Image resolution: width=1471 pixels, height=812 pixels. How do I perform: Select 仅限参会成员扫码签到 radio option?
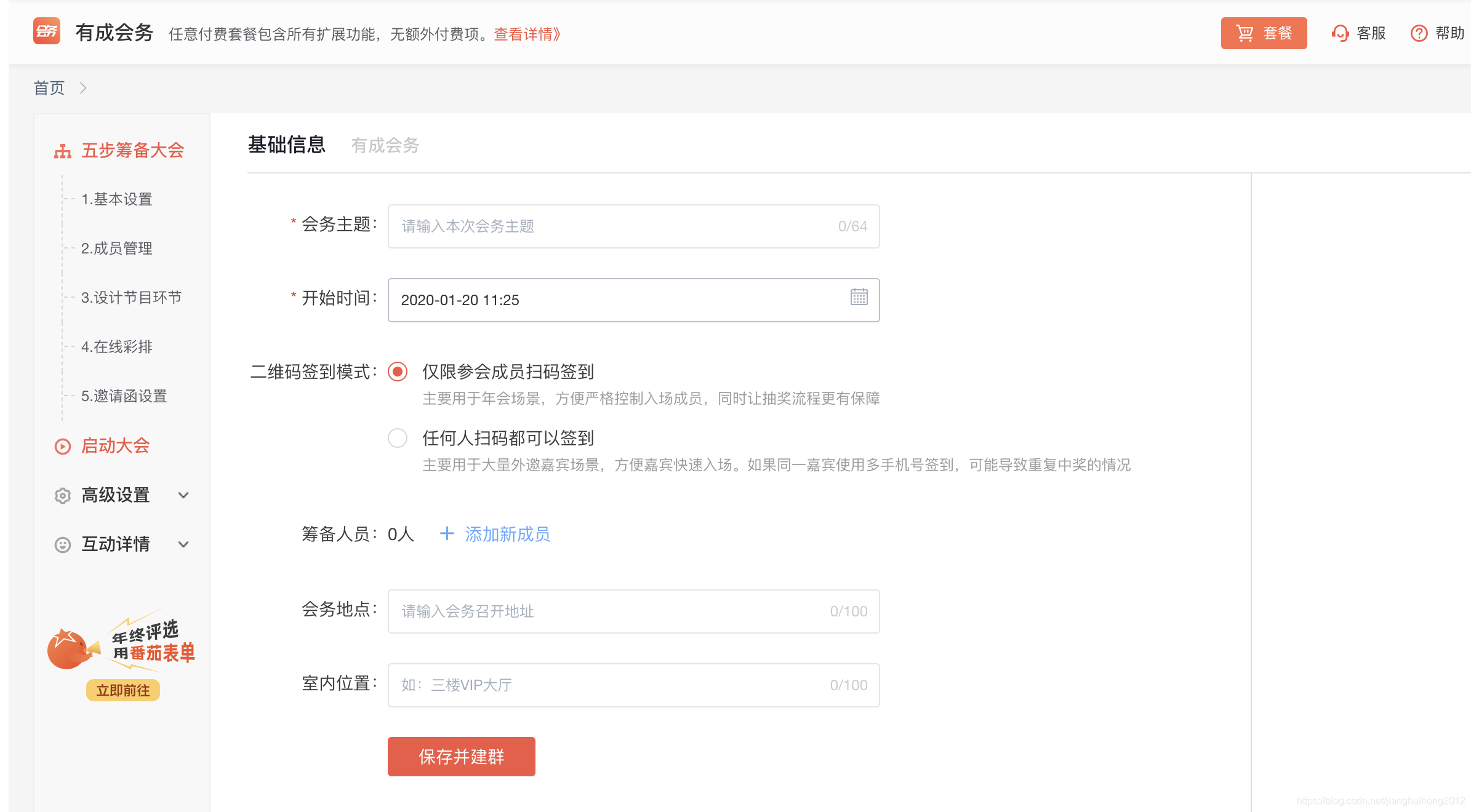398,372
